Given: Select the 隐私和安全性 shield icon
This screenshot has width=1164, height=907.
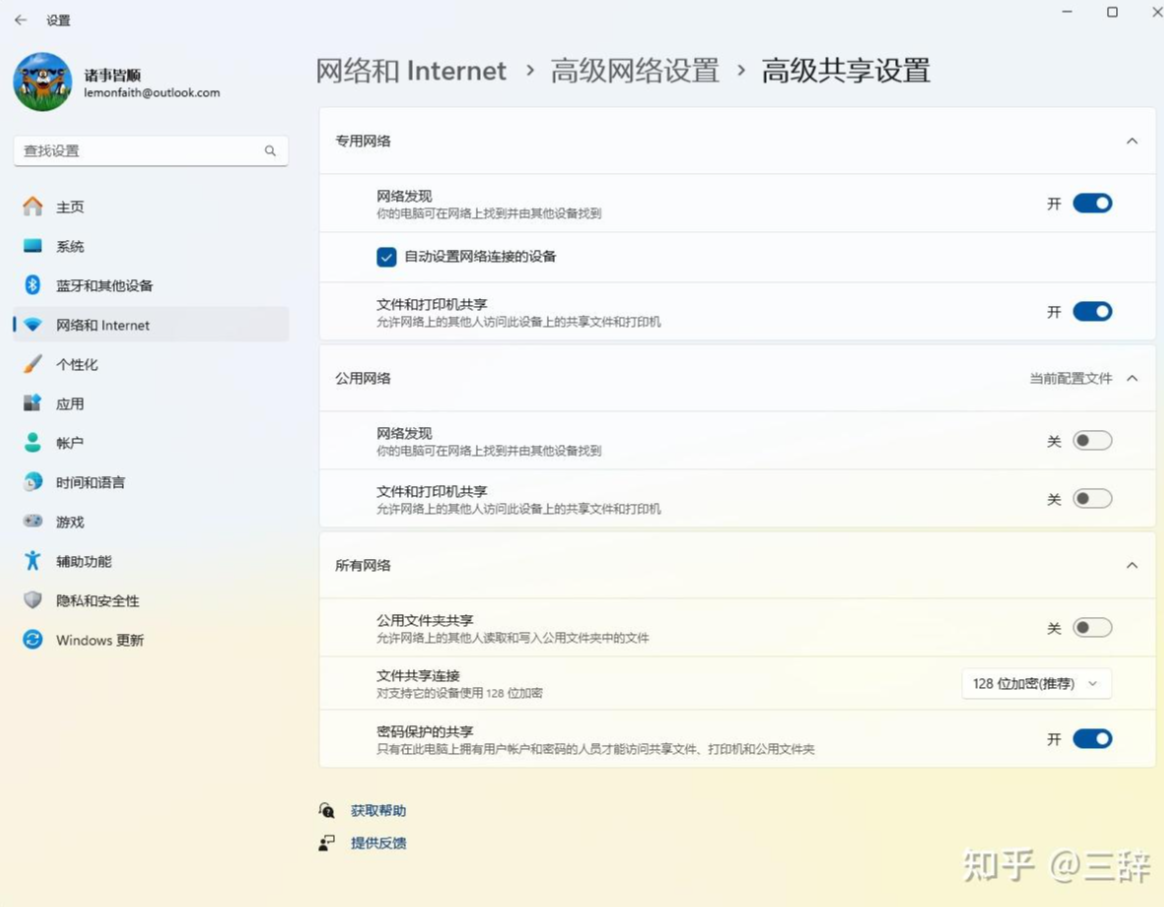Looking at the screenshot, I should 33,600.
